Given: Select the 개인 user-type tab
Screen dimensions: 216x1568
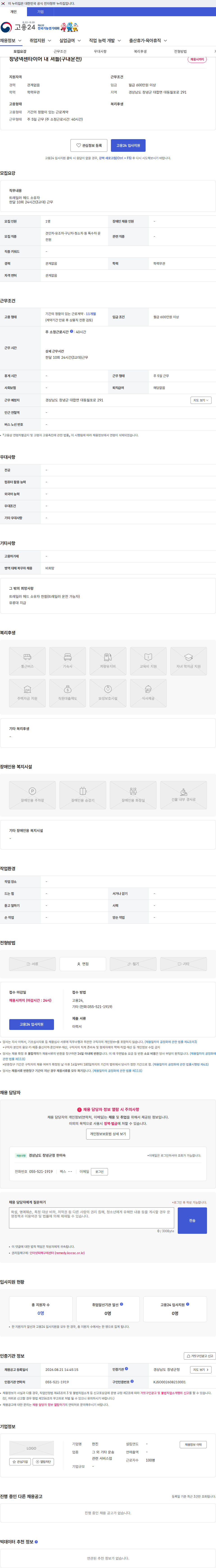Looking at the screenshot, I should (13, 12).
